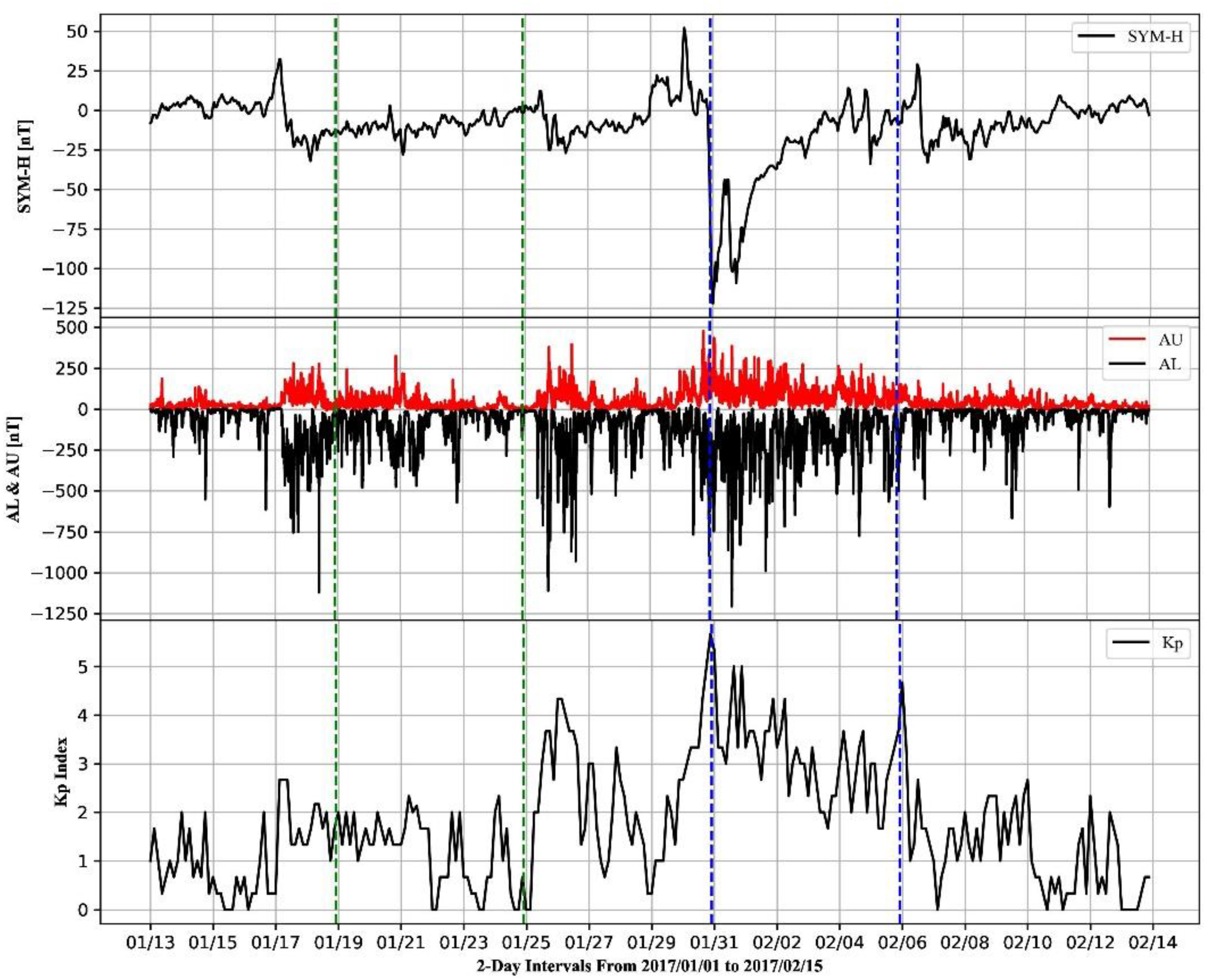
Task: Click the -1250 tick on AL axis
Action: tap(59, 614)
